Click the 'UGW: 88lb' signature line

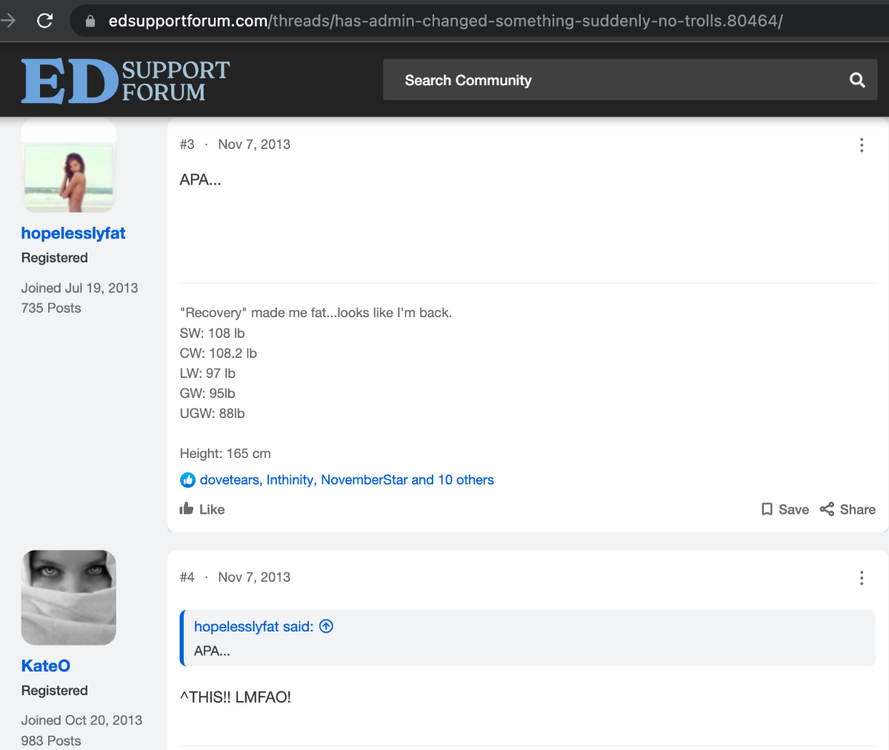[x=212, y=413]
